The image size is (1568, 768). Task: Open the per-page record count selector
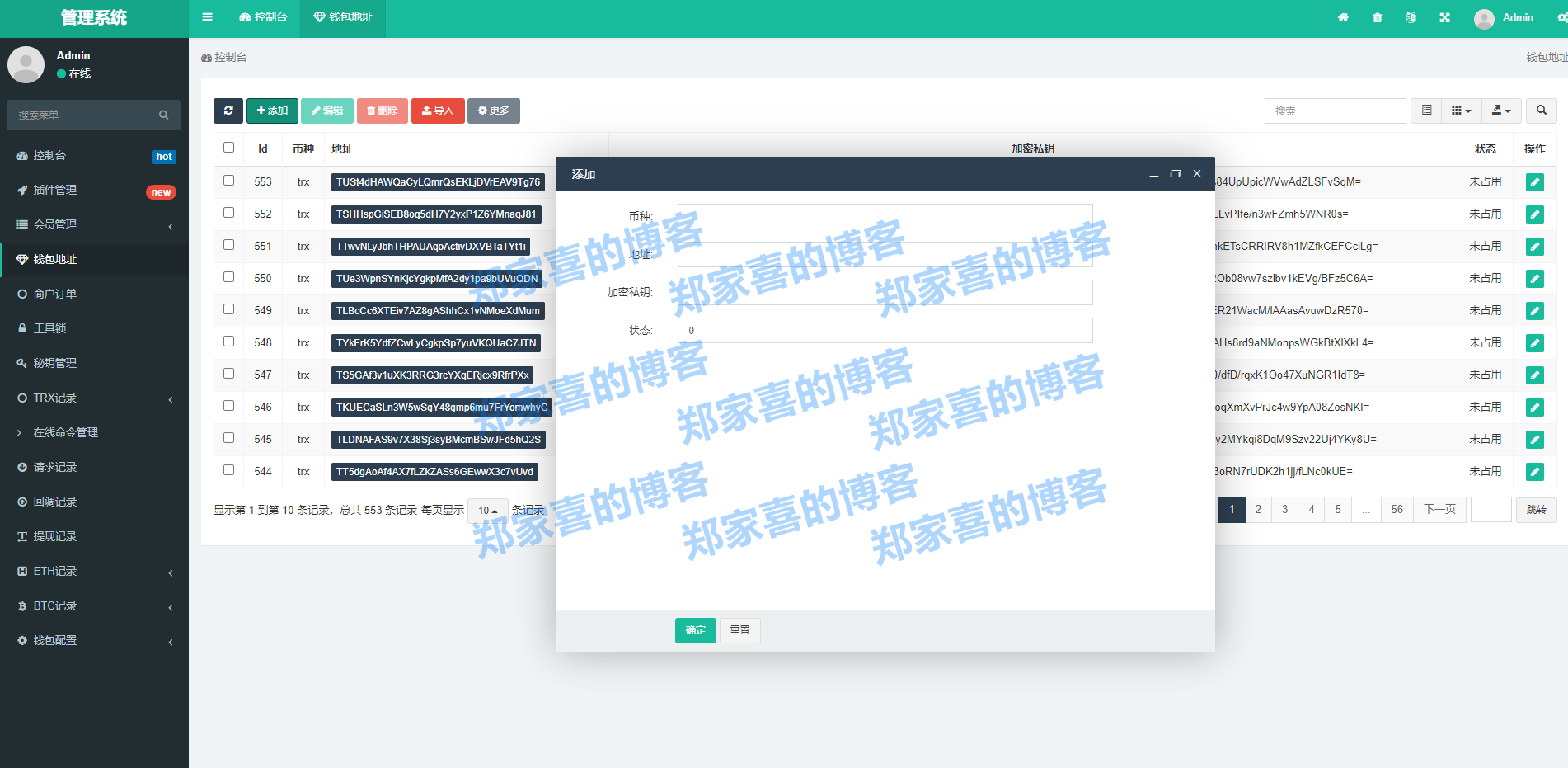pos(486,510)
